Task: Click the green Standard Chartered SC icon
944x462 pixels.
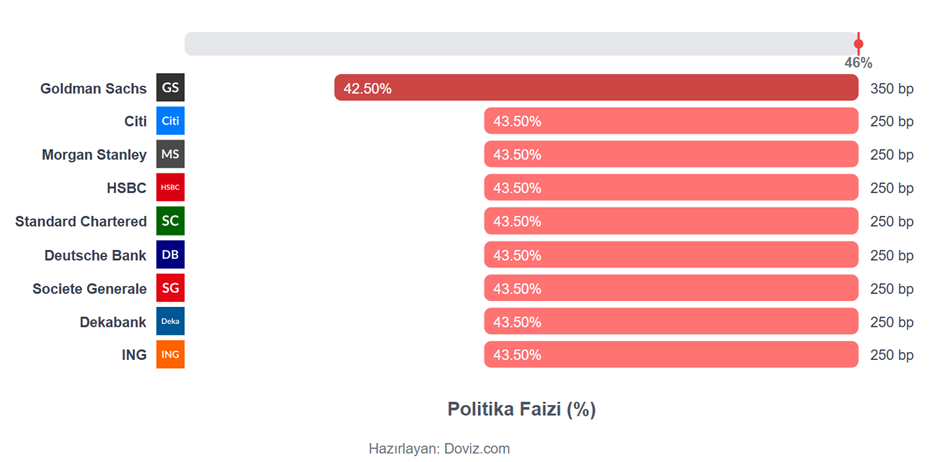Action: (x=170, y=221)
